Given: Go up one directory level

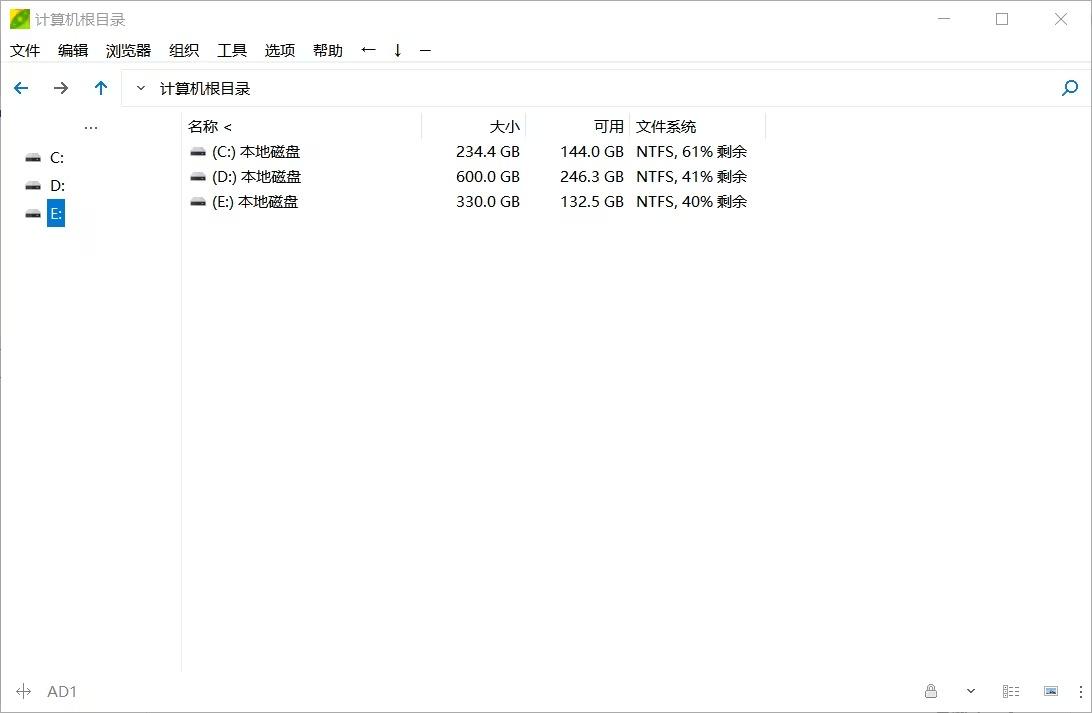Looking at the screenshot, I should [101, 88].
